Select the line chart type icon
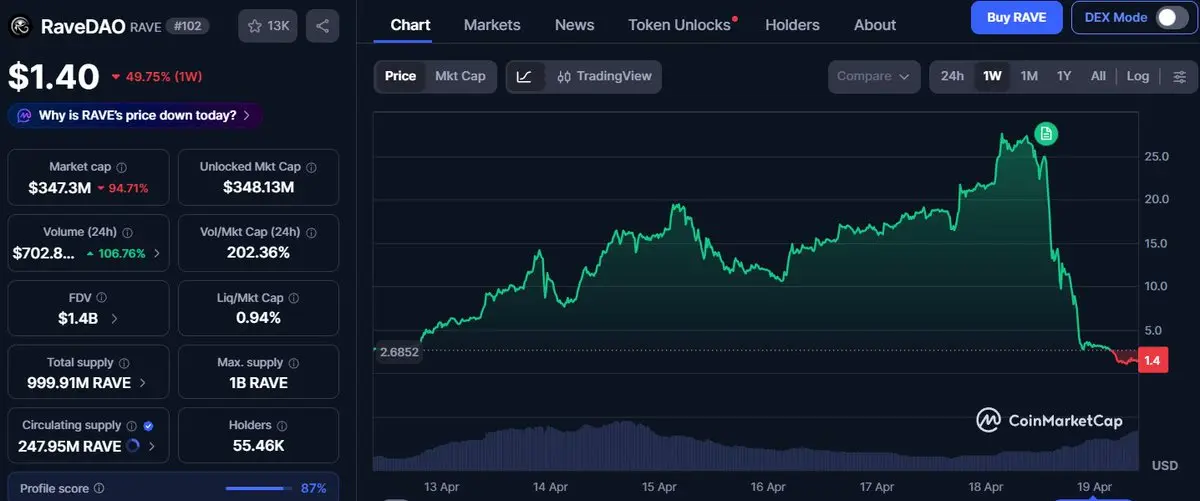 [x=526, y=76]
